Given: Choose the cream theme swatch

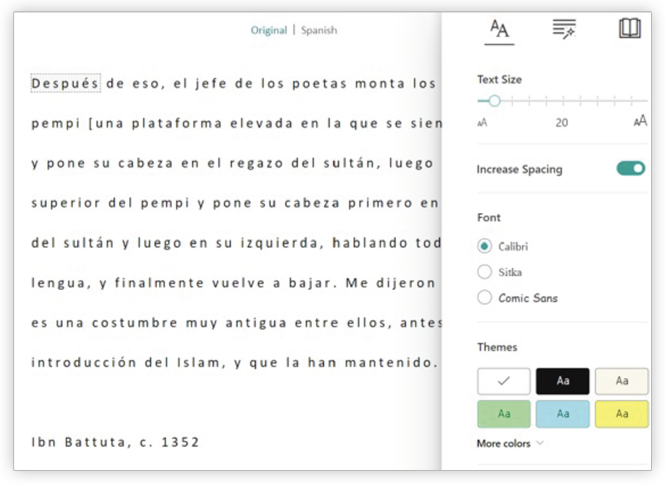Looking at the screenshot, I should click(x=621, y=381).
